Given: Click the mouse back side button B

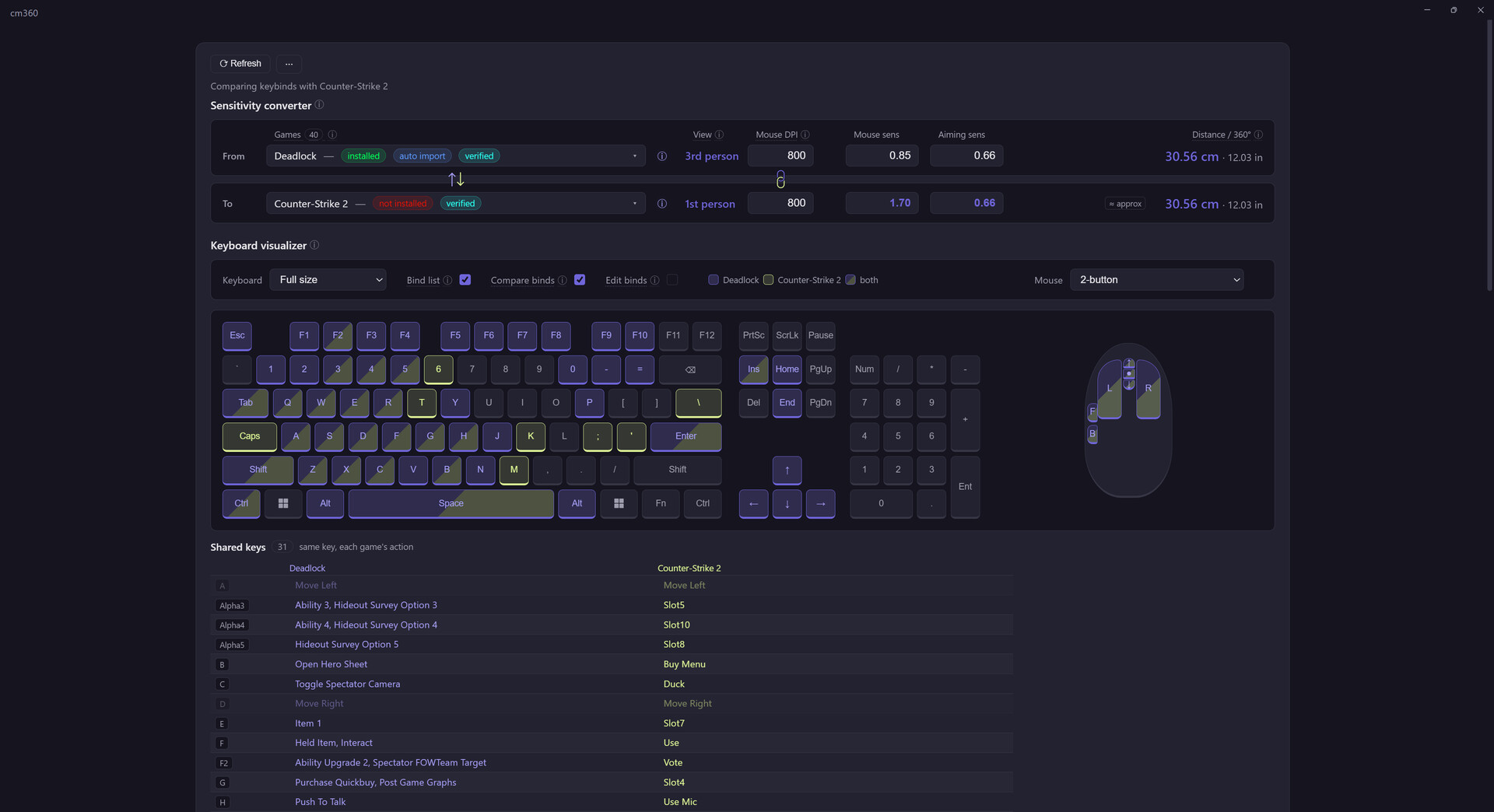Looking at the screenshot, I should (x=1092, y=434).
